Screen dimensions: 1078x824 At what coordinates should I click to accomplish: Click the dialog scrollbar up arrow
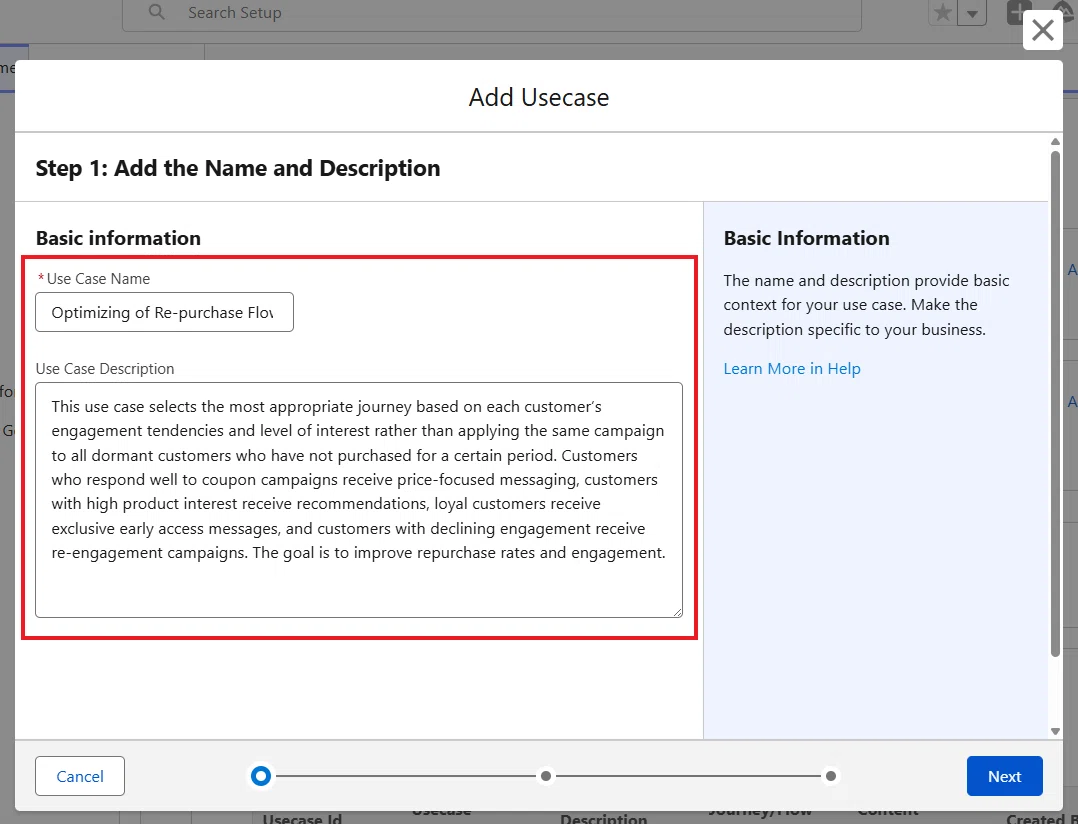pos(1055,142)
